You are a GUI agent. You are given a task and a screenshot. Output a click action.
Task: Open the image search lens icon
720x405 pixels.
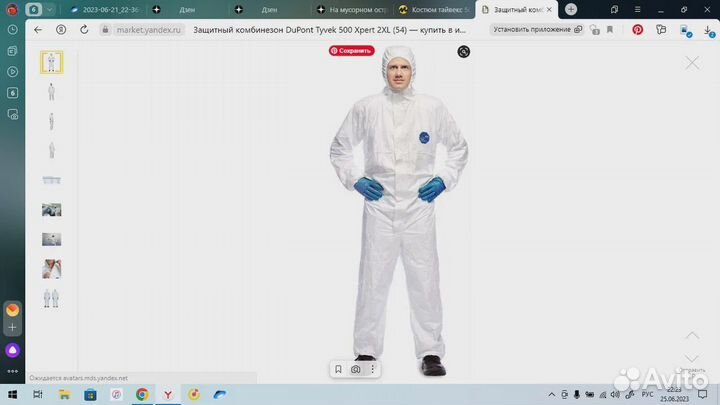(x=463, y=51)
